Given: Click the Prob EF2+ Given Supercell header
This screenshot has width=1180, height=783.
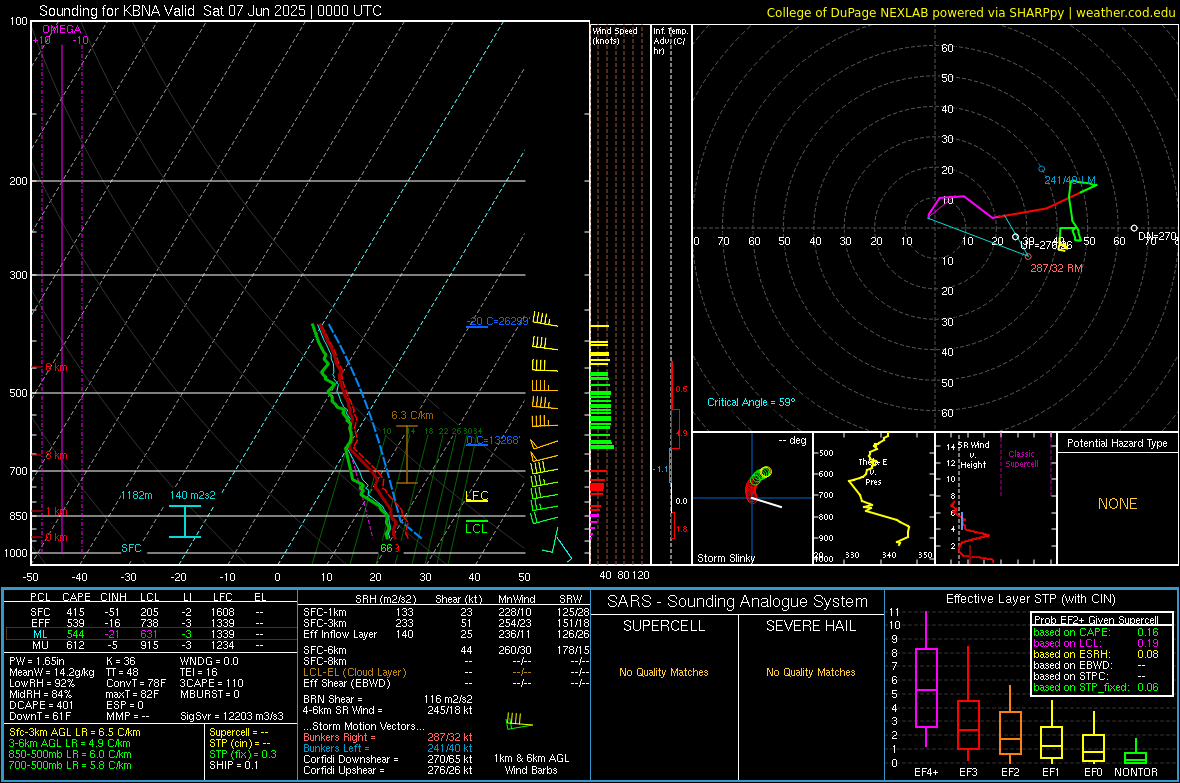Looking at the screenshot, I should click(x=1096, y=620).
